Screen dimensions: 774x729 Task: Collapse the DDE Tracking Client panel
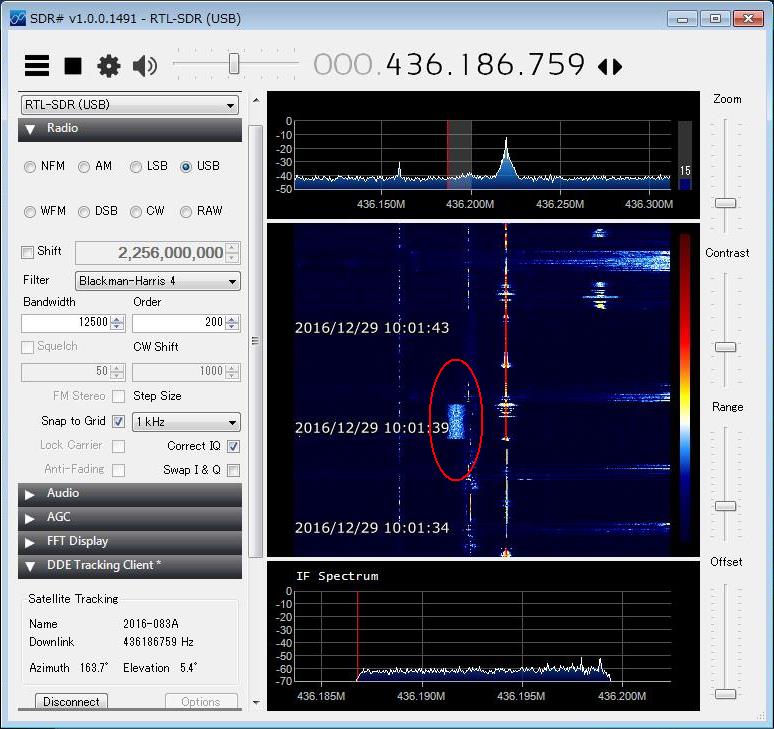130,566
